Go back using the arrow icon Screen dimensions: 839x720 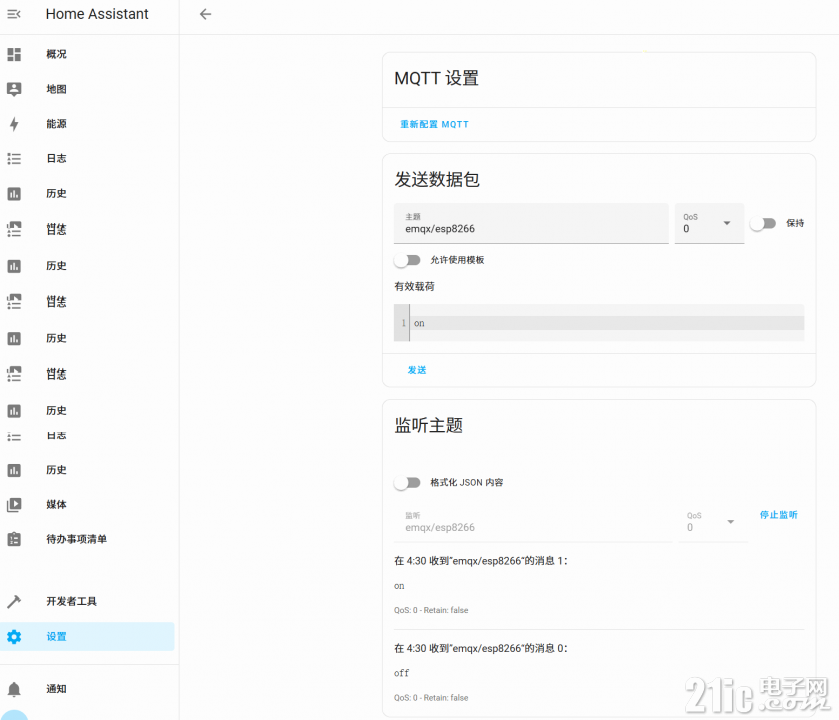[205, 14]
